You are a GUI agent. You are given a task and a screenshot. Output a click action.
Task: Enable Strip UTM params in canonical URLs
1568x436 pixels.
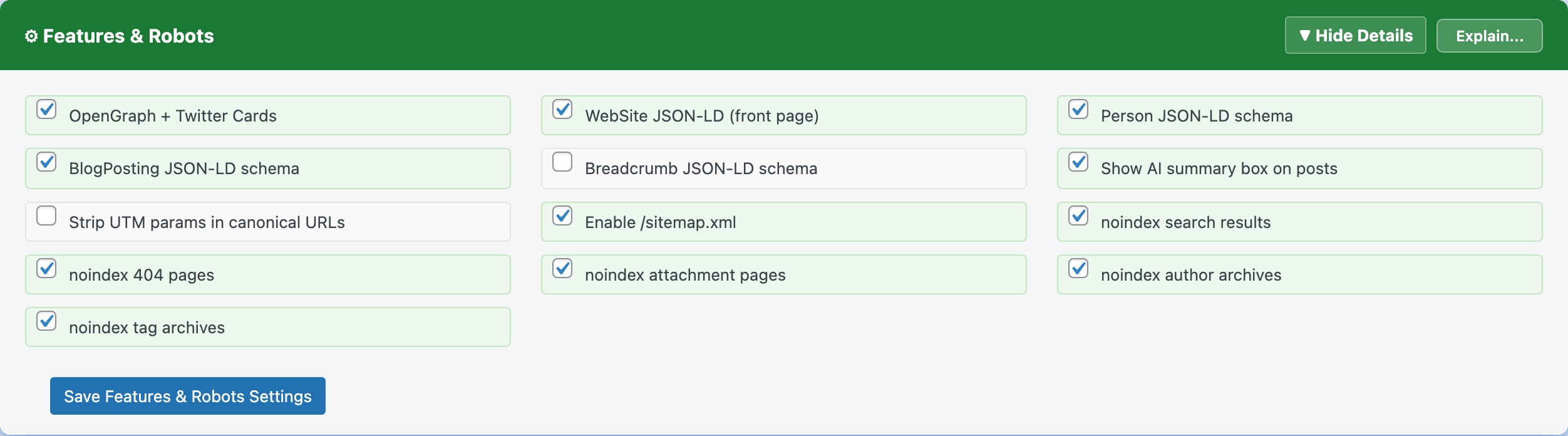pyautogui.click(x=46, y=215)
